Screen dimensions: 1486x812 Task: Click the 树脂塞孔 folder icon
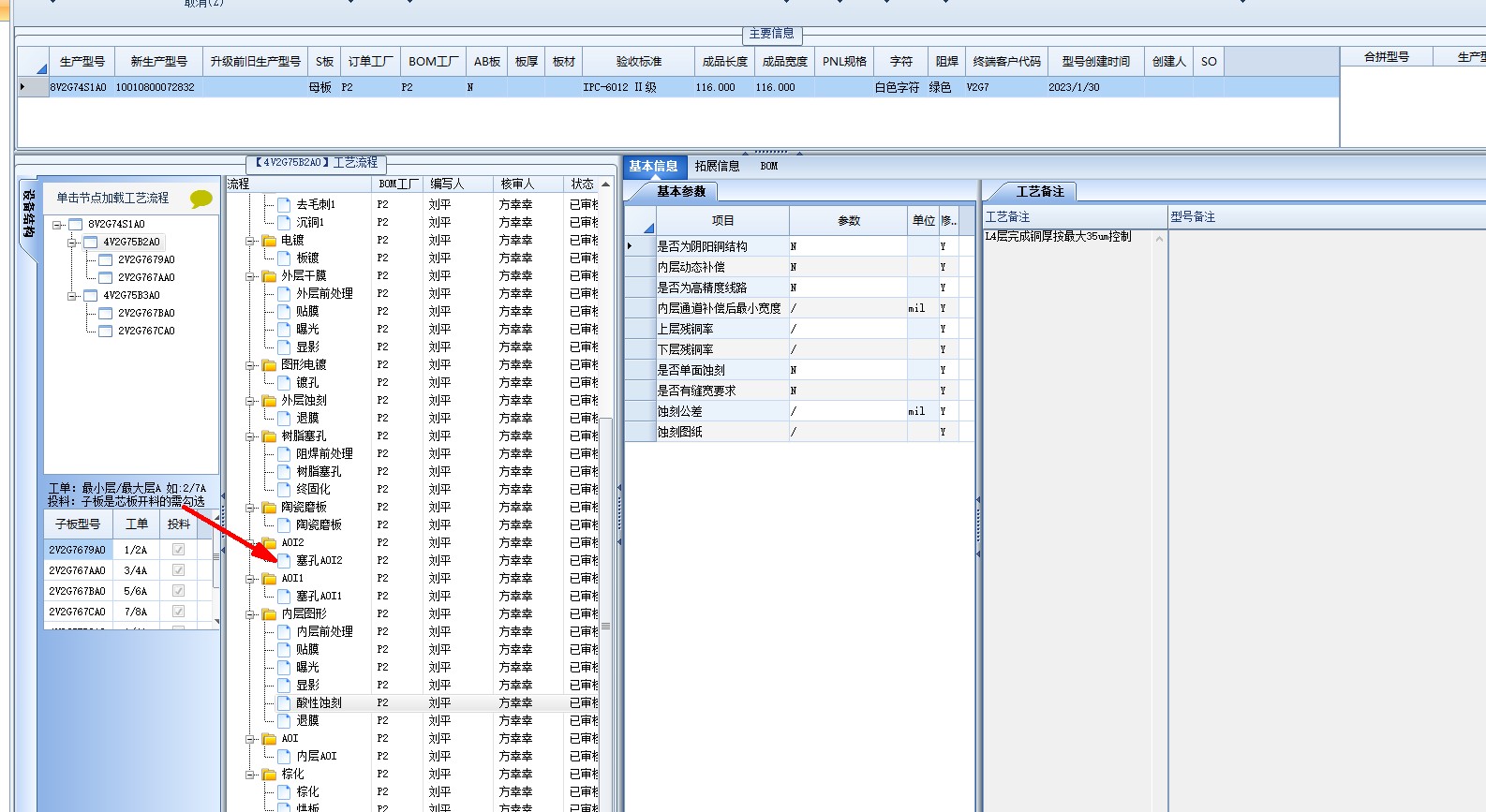point(270,436)
